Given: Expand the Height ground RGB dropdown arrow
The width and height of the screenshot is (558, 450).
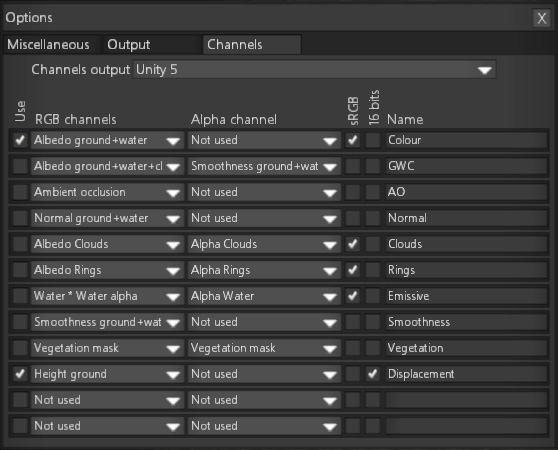Looking at the screenshot, I should tap(173, 374).
